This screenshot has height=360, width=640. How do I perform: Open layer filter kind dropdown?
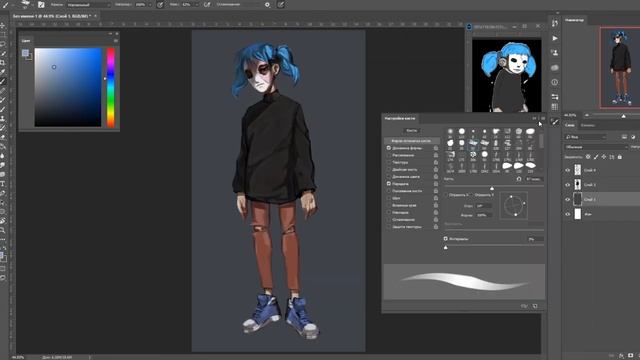tap(585, 137)
